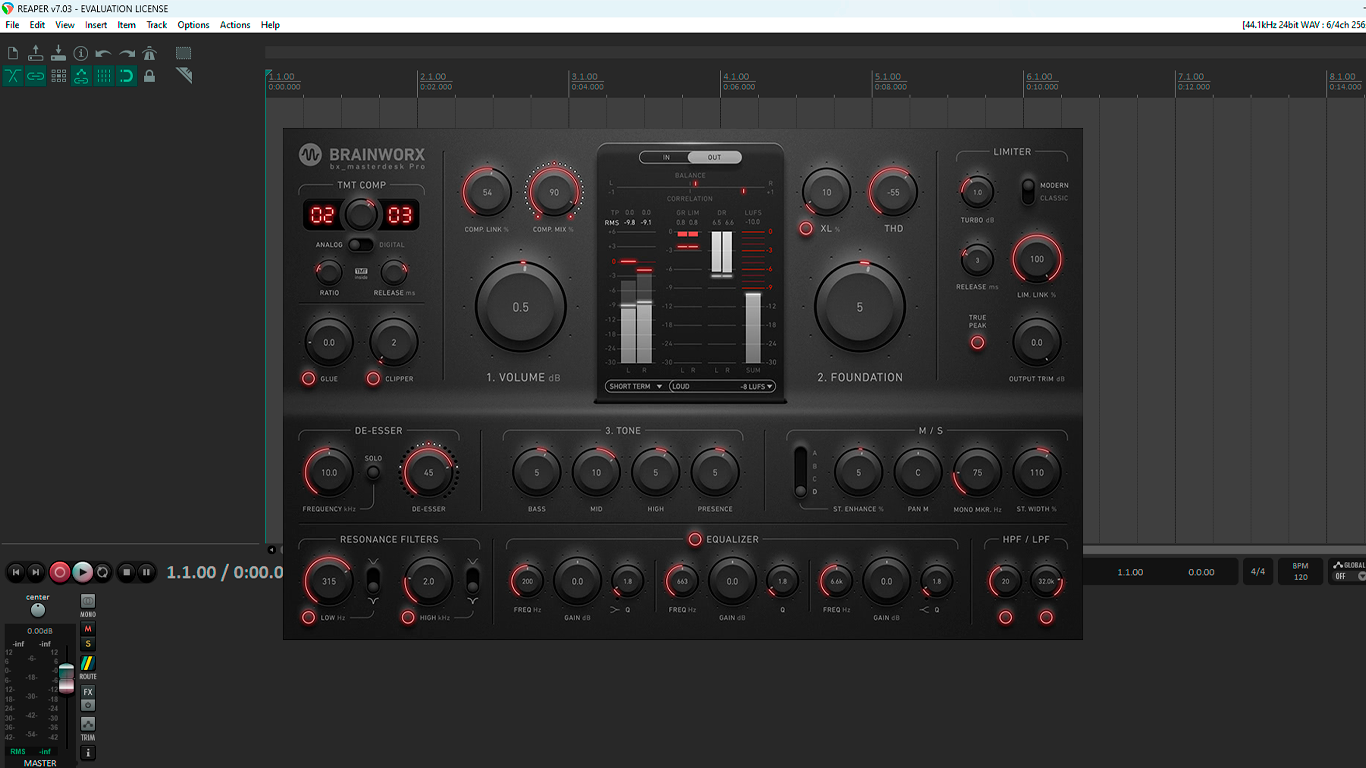Click the Undo arrow icon

[x=104, y=53]
